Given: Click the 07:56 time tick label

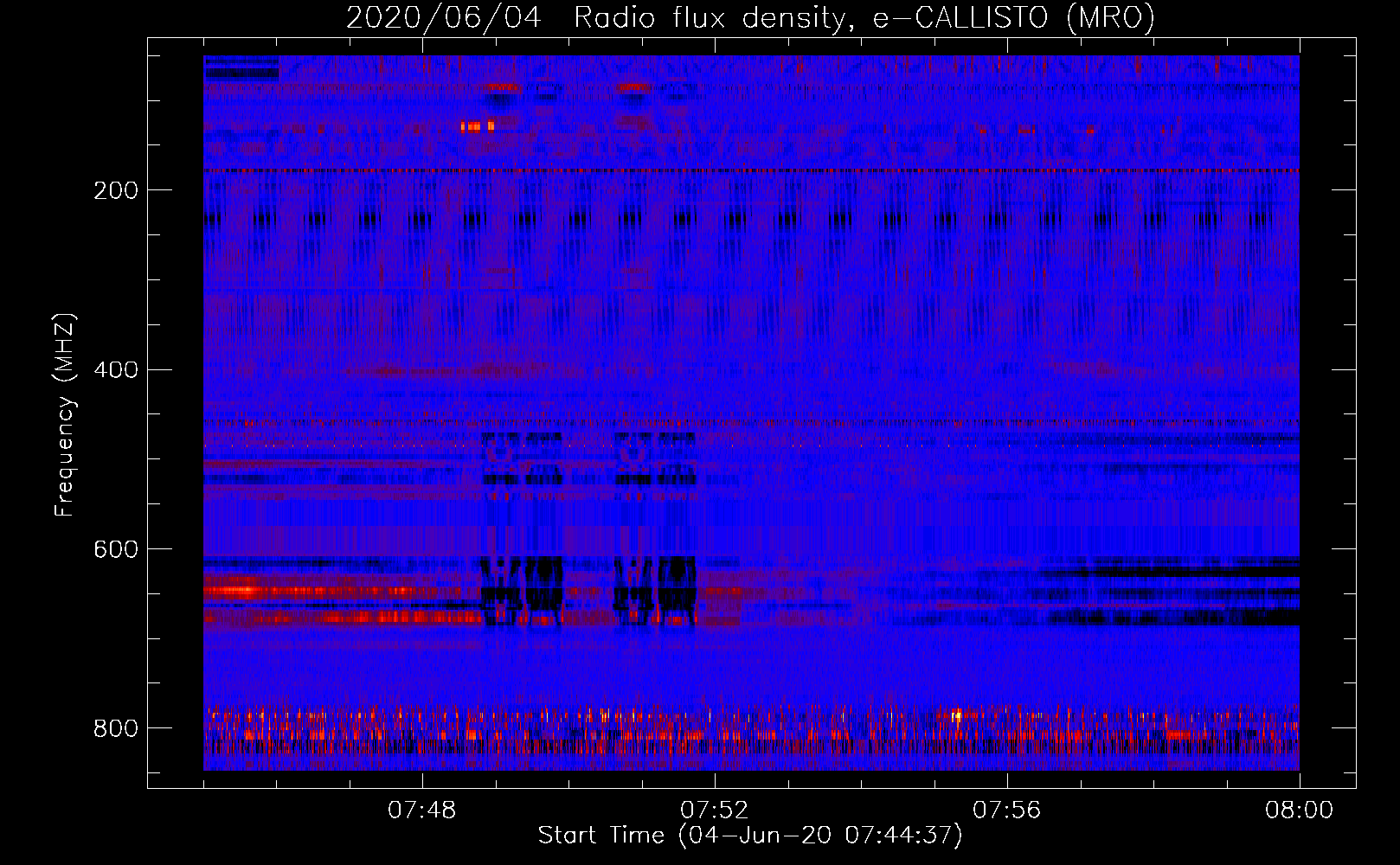Looking at the screenshot, I should [1007, 811].
